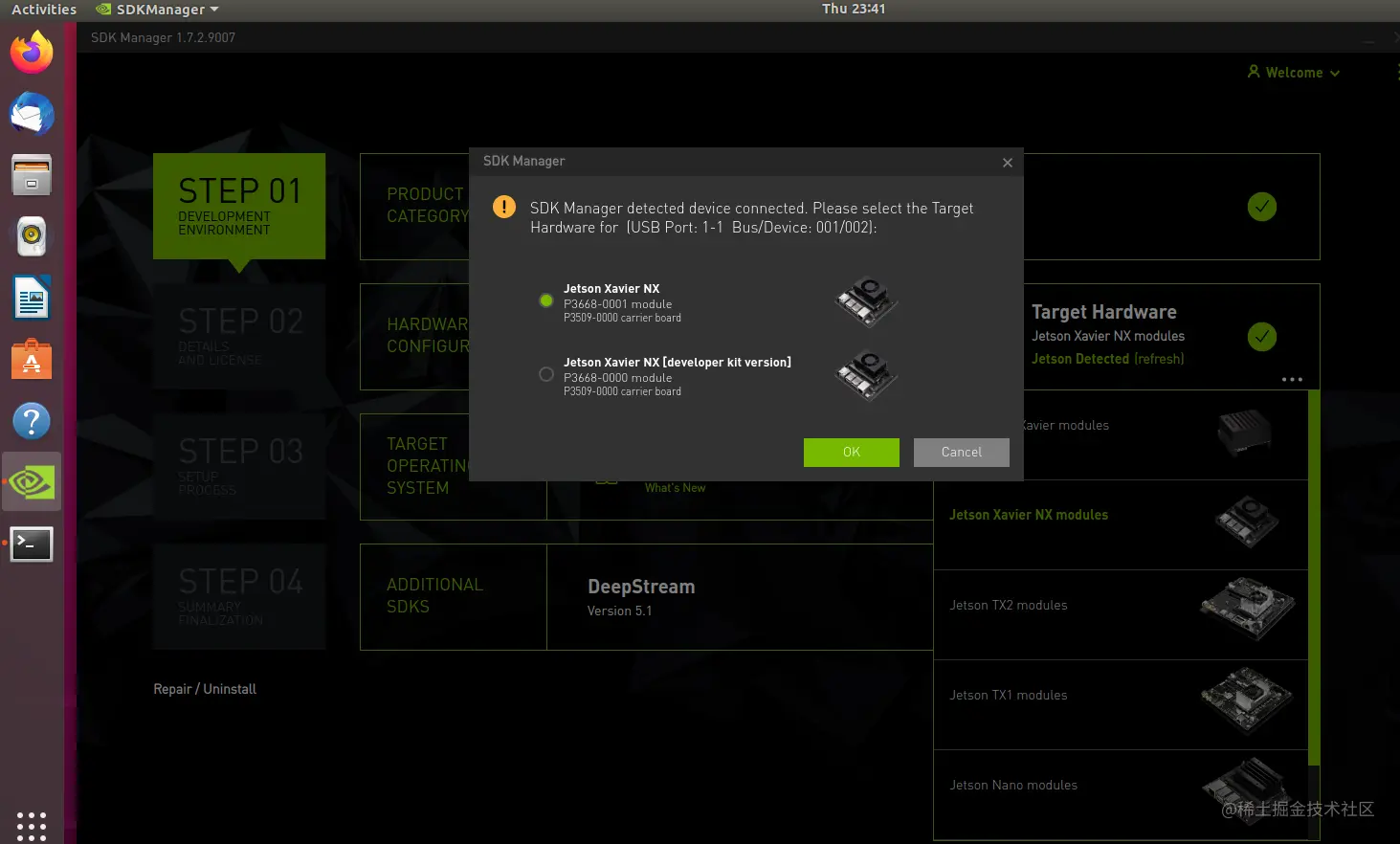This screenshot has width=1400, height=844.
Task: Click the dialog warning exclamation icon
Action: tap(504, 207)
